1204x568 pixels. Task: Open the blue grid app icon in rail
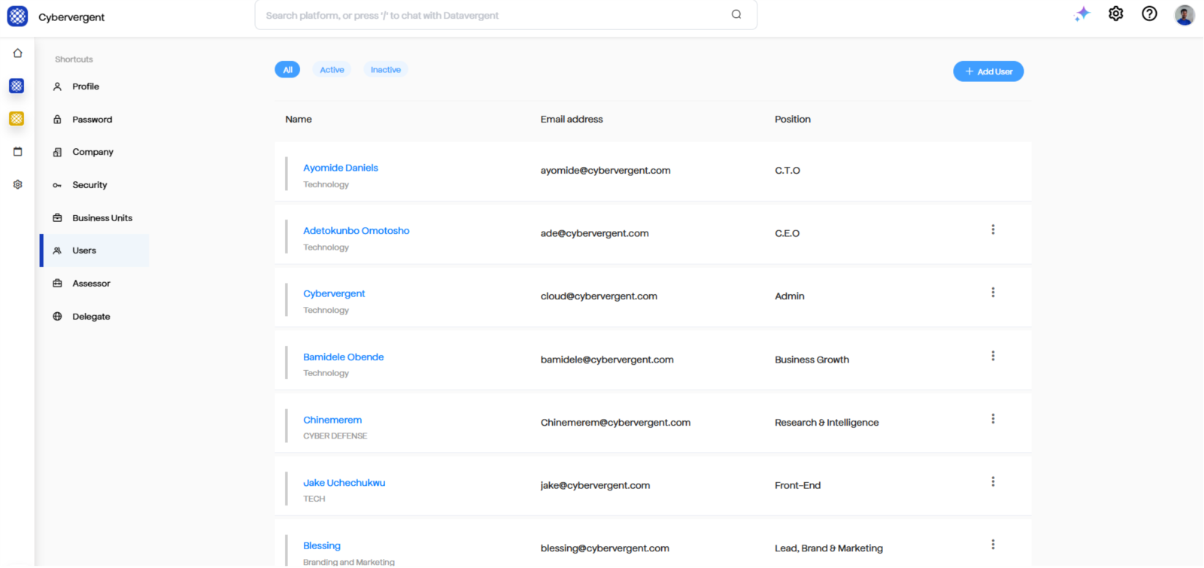point(17,86)
